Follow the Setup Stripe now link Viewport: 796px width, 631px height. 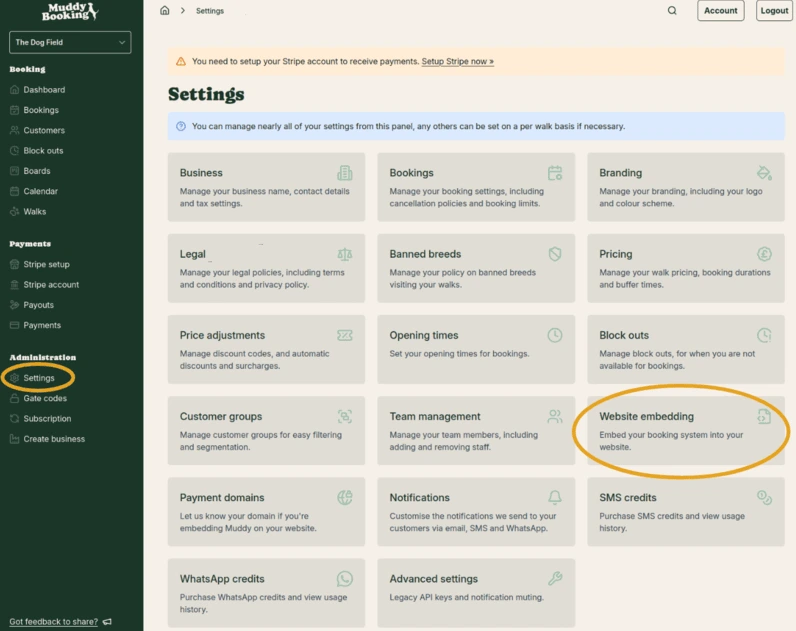(457, 61)
